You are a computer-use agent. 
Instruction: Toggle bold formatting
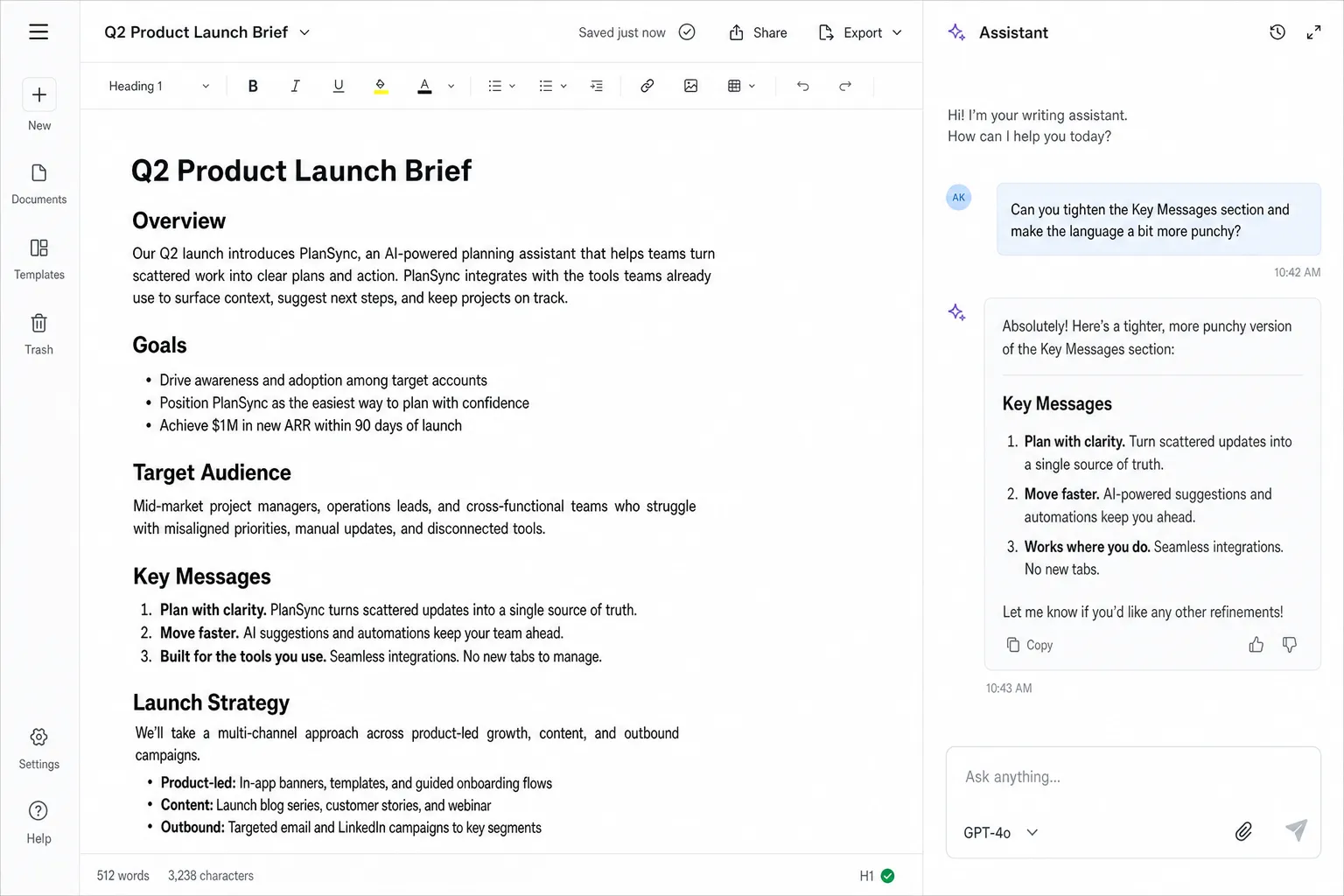pos(253,86)
